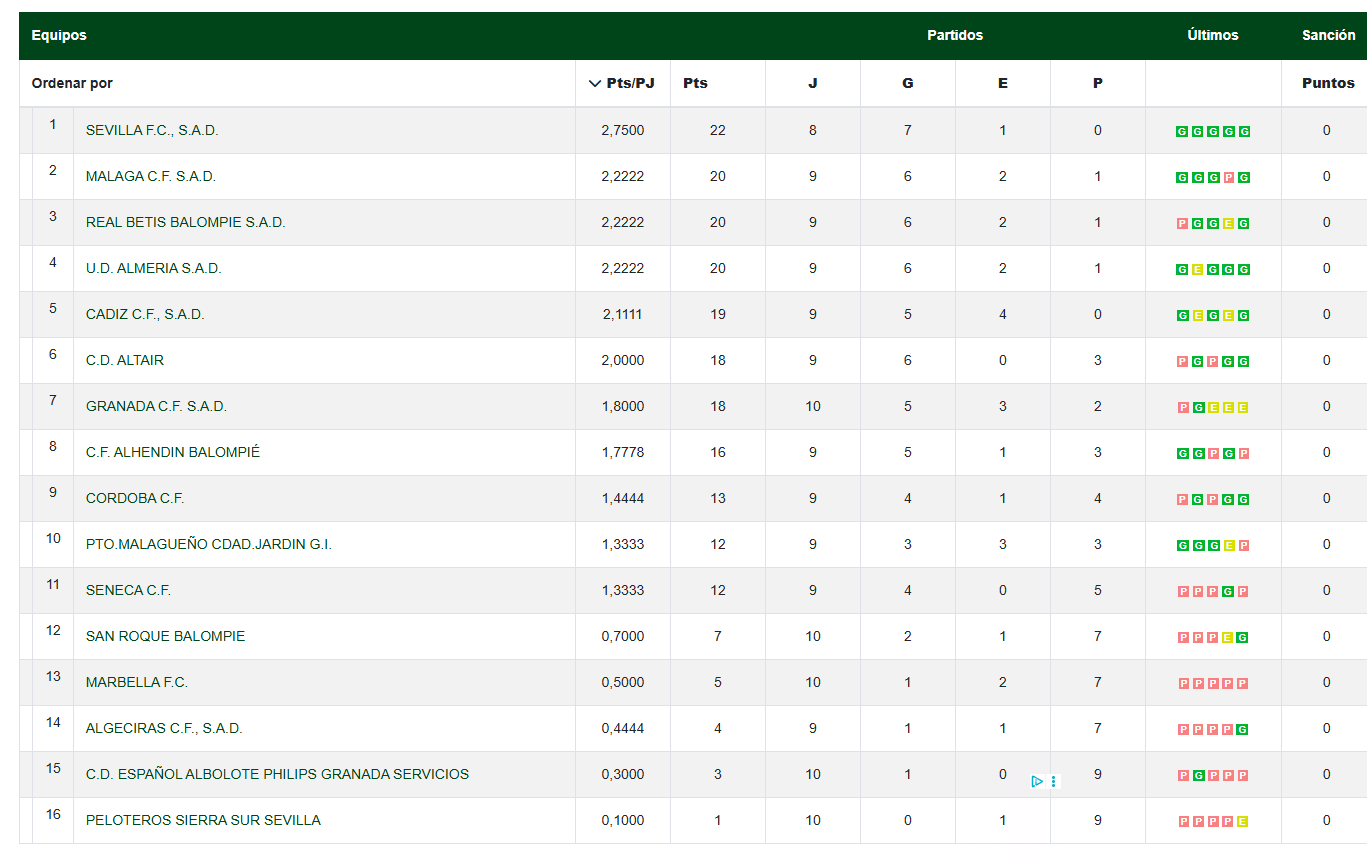The height and width of the screenshot is (859, 1367).
Task: Open SEVILLA F.C., S.A.D. team page
Action: 152,130
